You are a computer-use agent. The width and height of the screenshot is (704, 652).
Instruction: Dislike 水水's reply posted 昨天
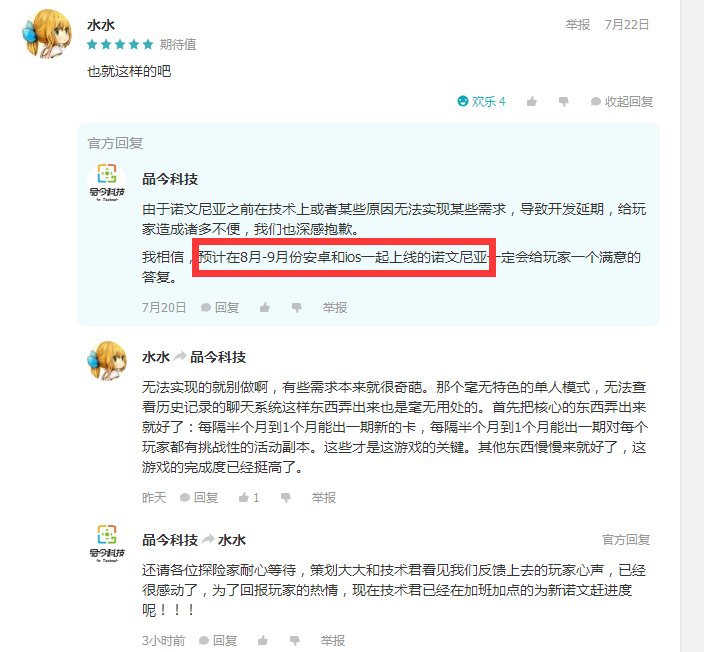pyautogui.click(x=286, y=498)
